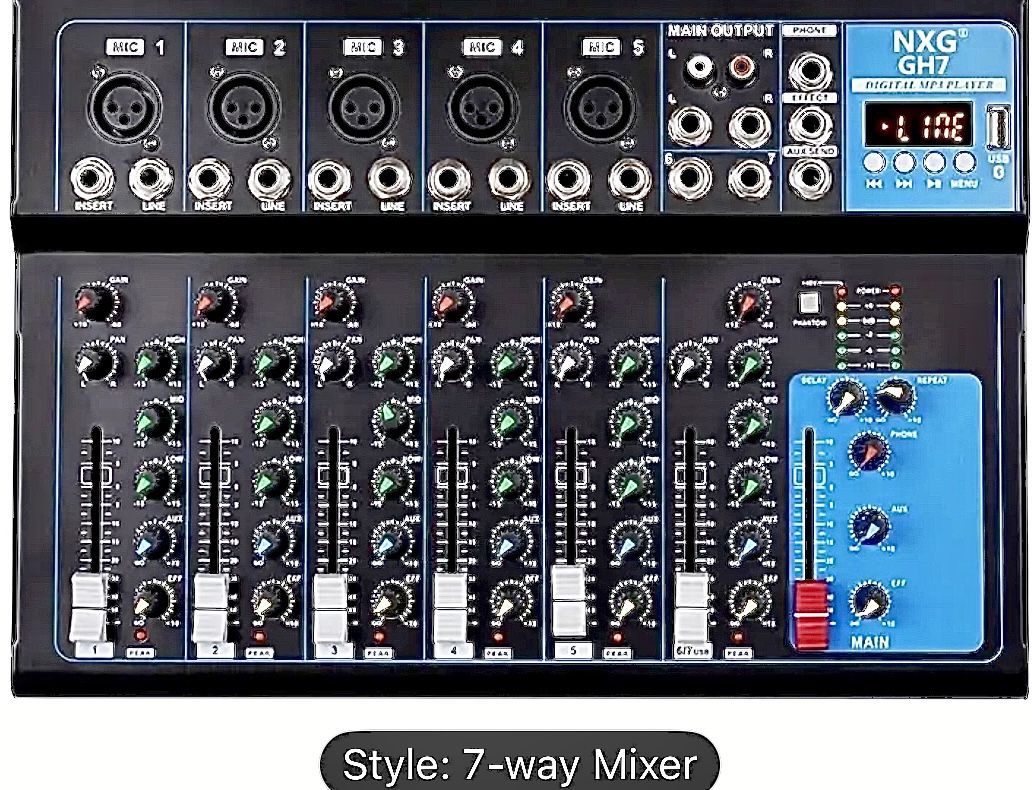Click the AUX SEND output jack
The height and width of the screenshot is (790, 1032).
click(809, 177)
